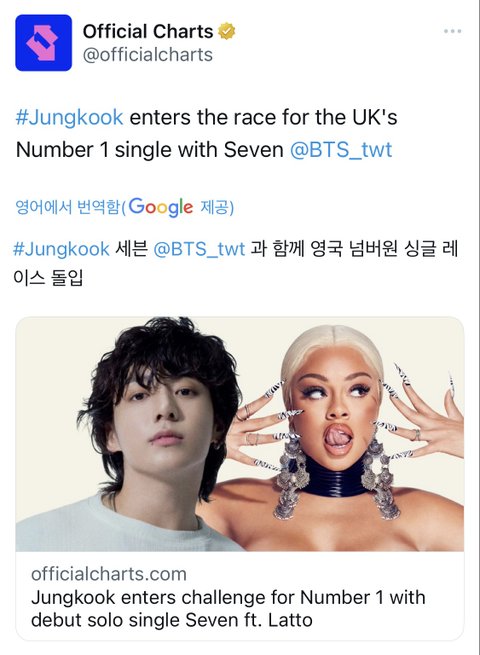
Task: Open the Official Charts profile avatar
Action: pyautogui.click(x=43, y=43)
